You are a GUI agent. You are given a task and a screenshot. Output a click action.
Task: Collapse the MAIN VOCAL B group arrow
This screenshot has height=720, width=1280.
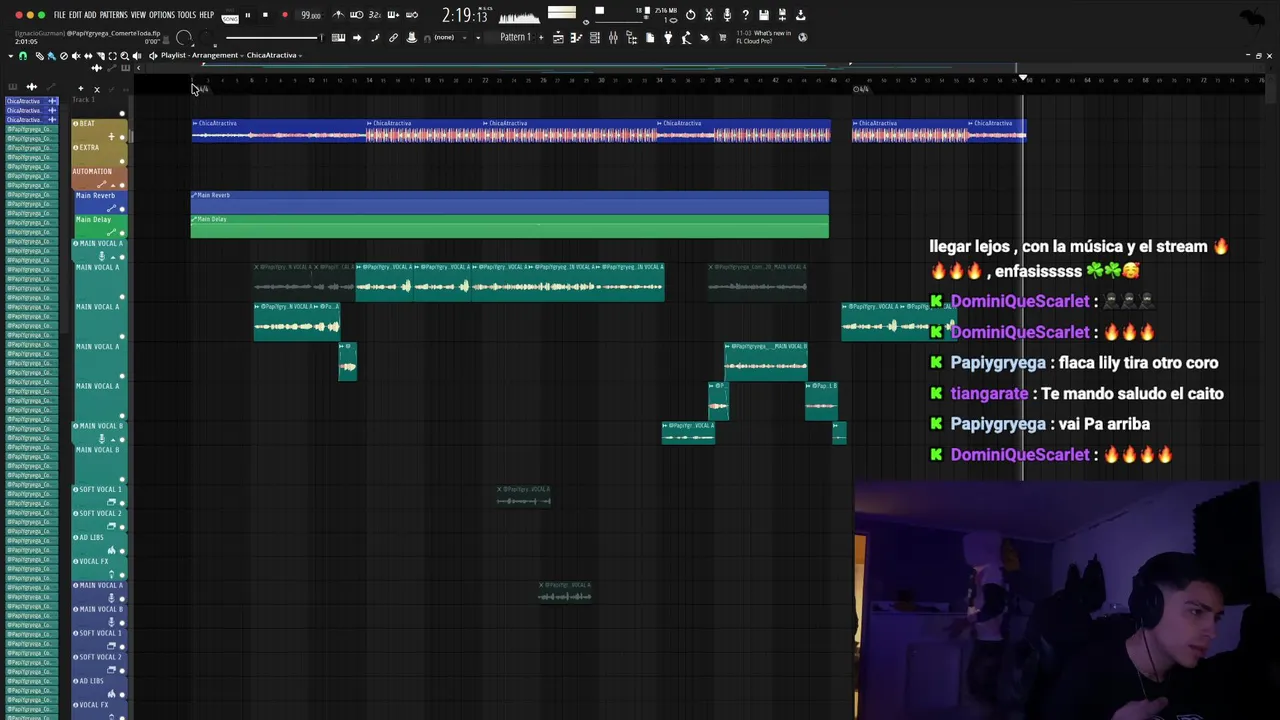coord(111,439)
